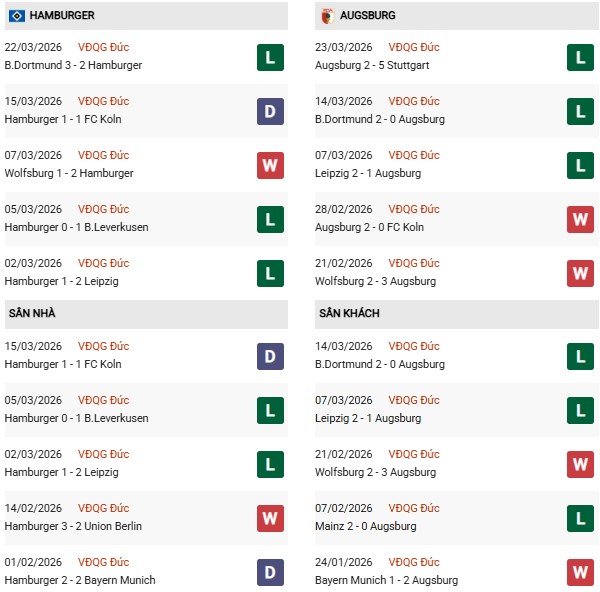
Task: Click W badge for Hamburger 3 - 2 Union Berlin
Action: pos(270,518)
